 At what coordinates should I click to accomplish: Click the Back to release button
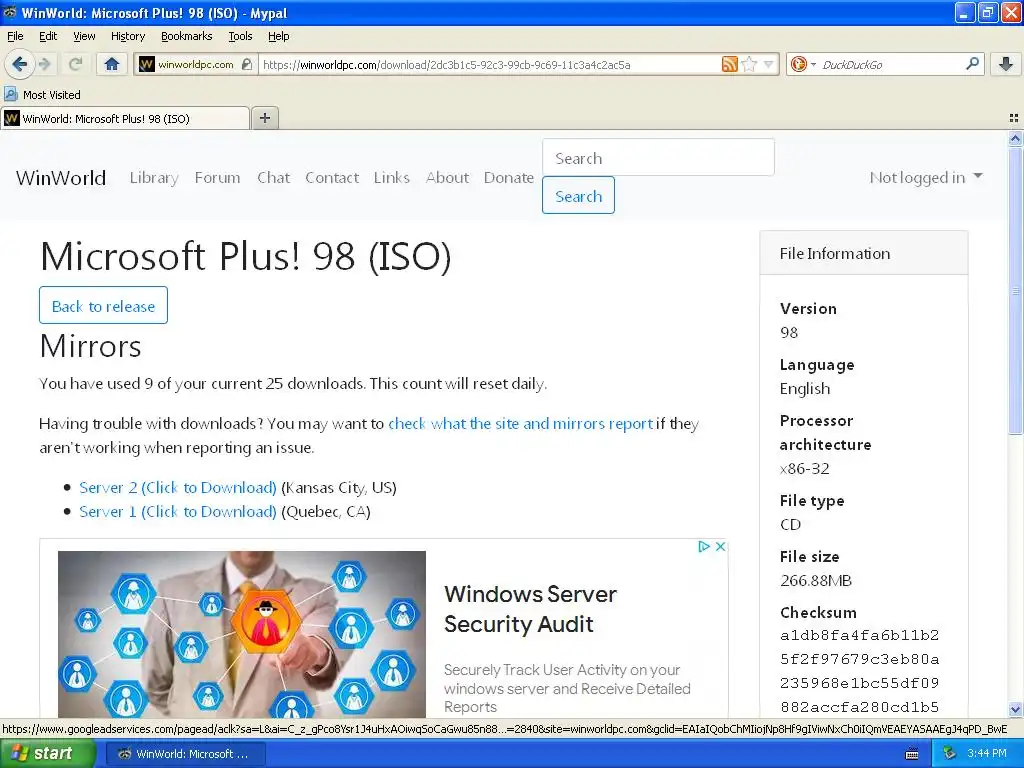[x=103, y=305]
